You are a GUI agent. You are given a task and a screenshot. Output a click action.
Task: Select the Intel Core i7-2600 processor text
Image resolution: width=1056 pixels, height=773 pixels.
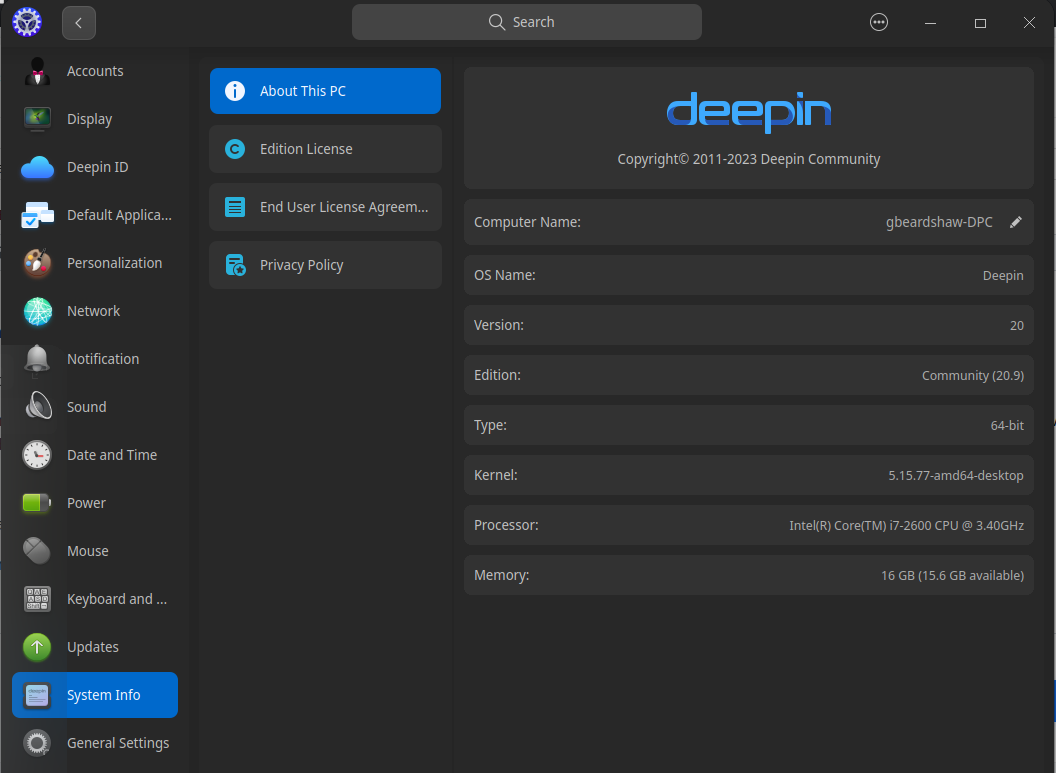[x=906, y=525]
